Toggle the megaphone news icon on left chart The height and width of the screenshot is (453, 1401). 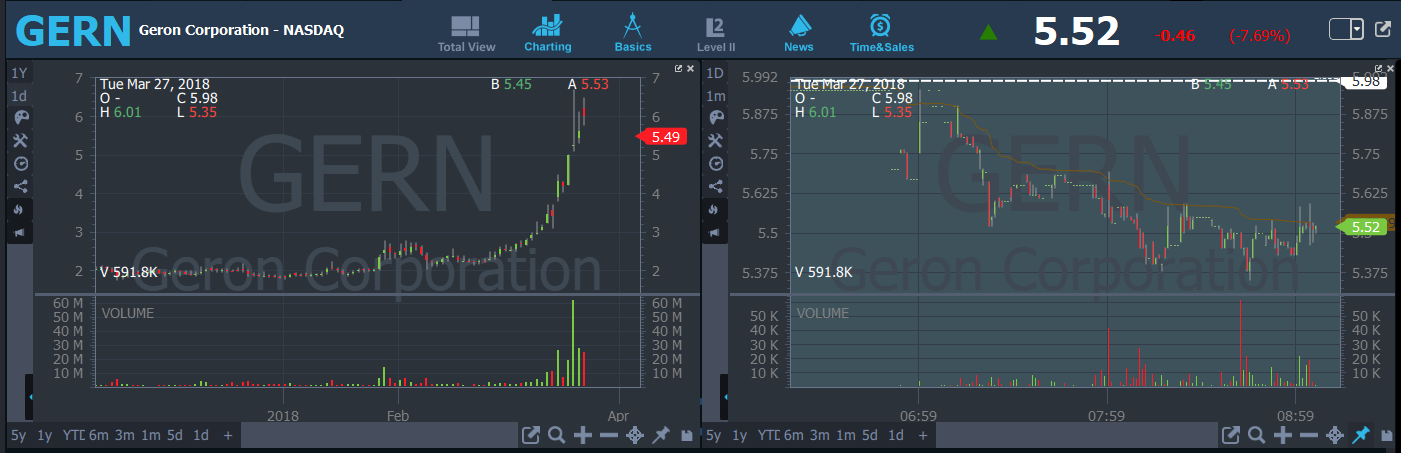[21, 233]
